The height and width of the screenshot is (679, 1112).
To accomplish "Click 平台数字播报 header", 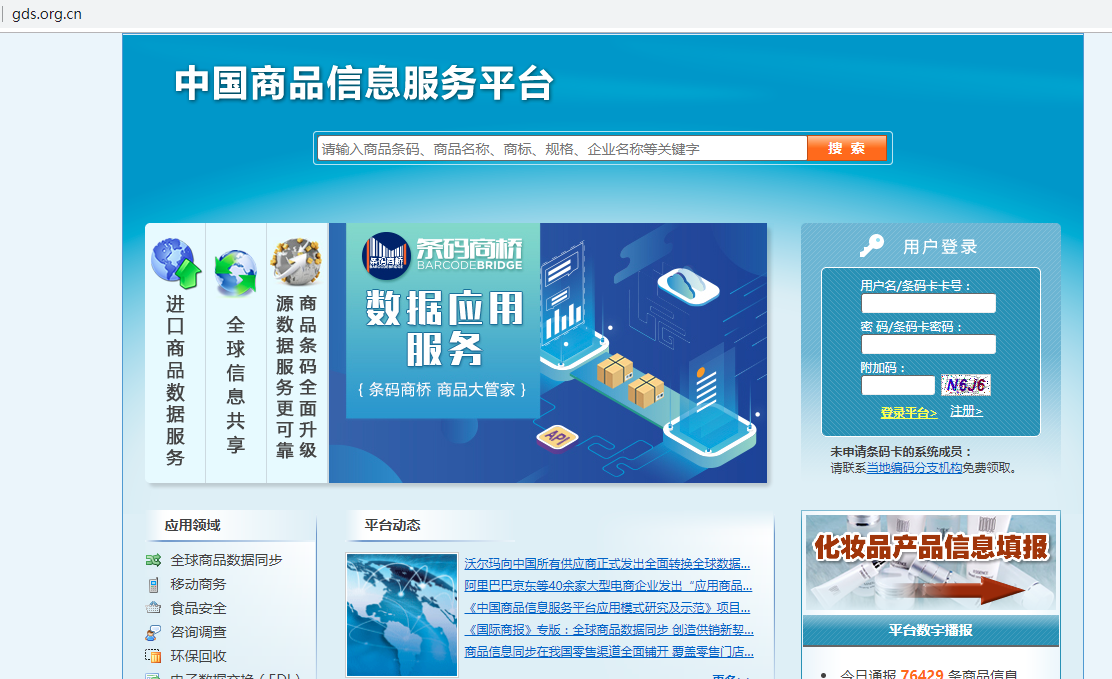I will tap(930, 630).
